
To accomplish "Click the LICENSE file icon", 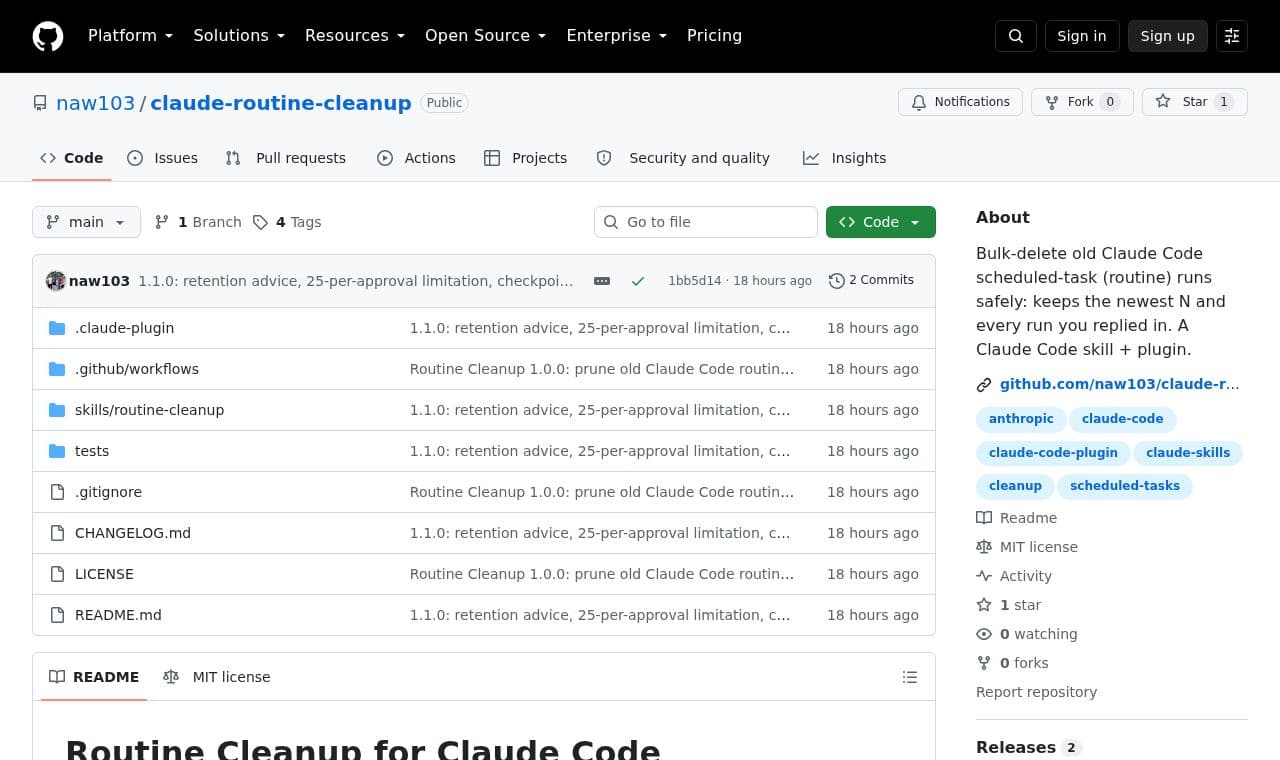I will (x=57, y=574).
